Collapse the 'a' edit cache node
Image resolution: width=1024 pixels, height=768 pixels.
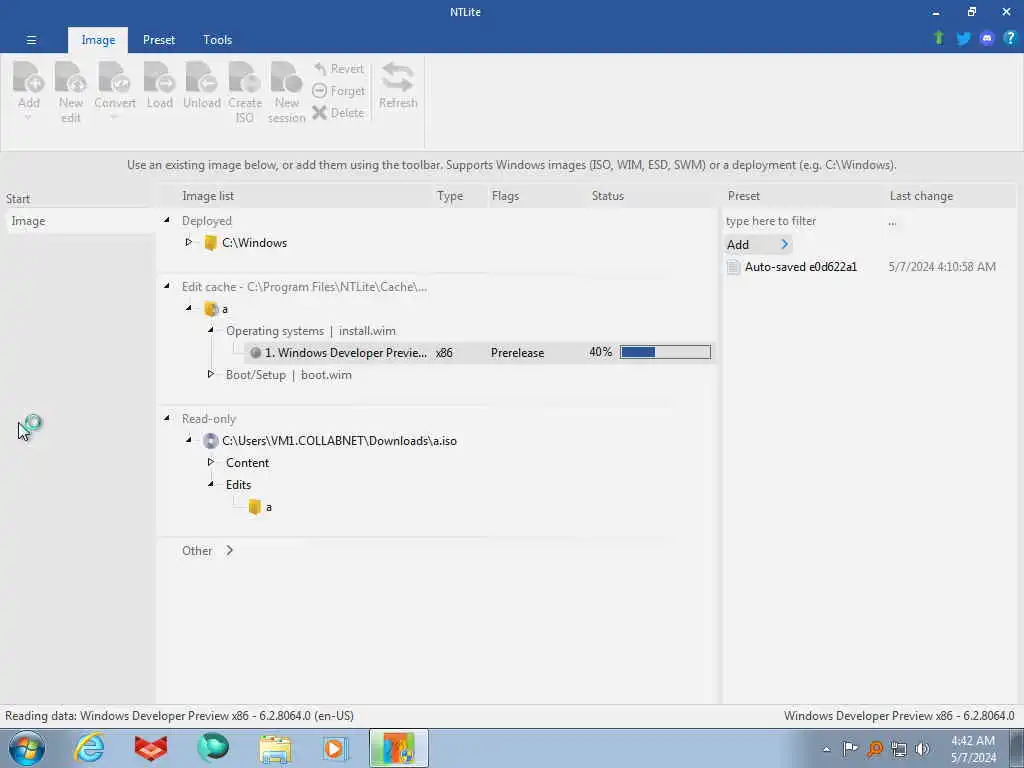click(189, 308)
